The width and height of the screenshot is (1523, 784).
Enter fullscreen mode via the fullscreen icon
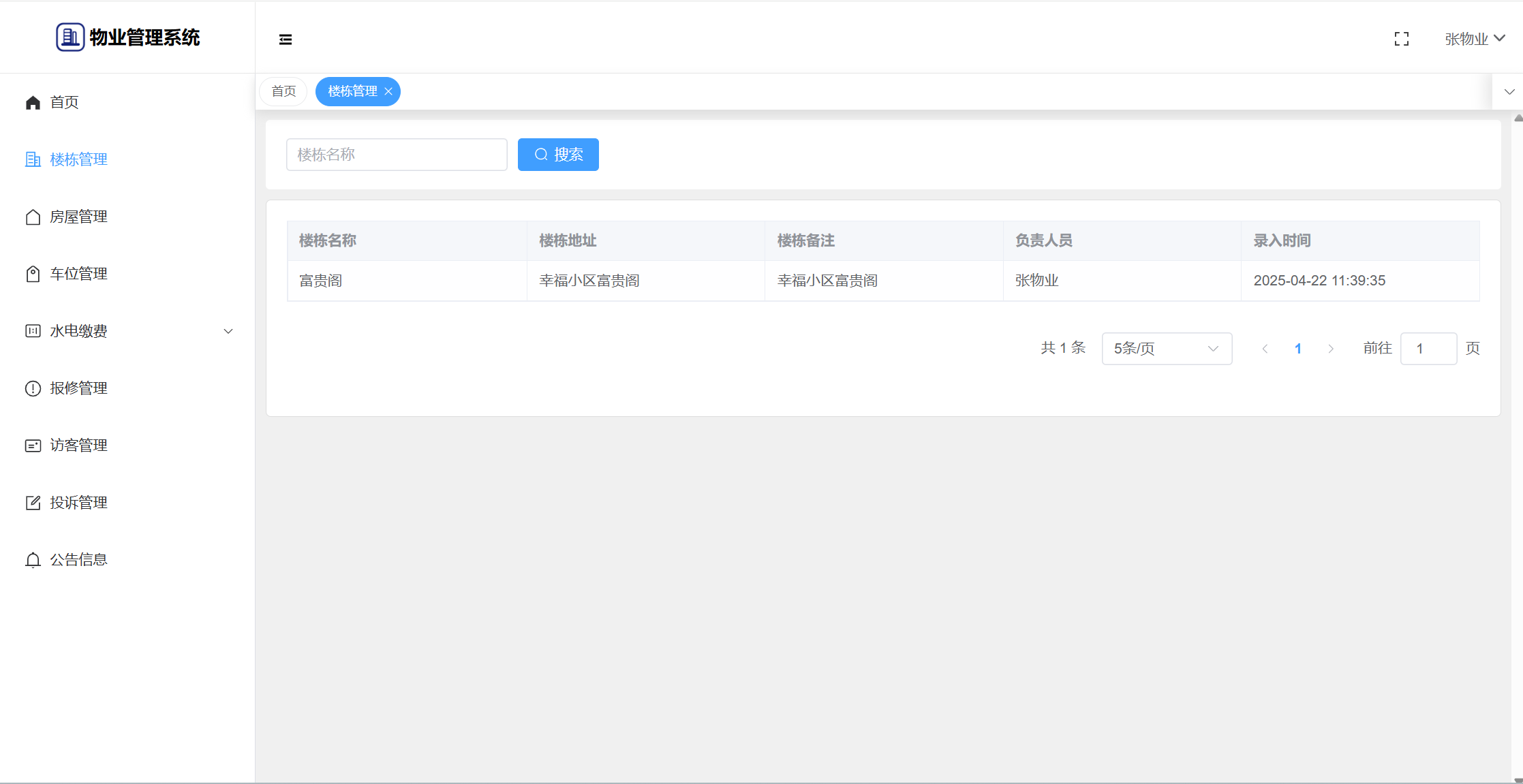[1401, 40]
